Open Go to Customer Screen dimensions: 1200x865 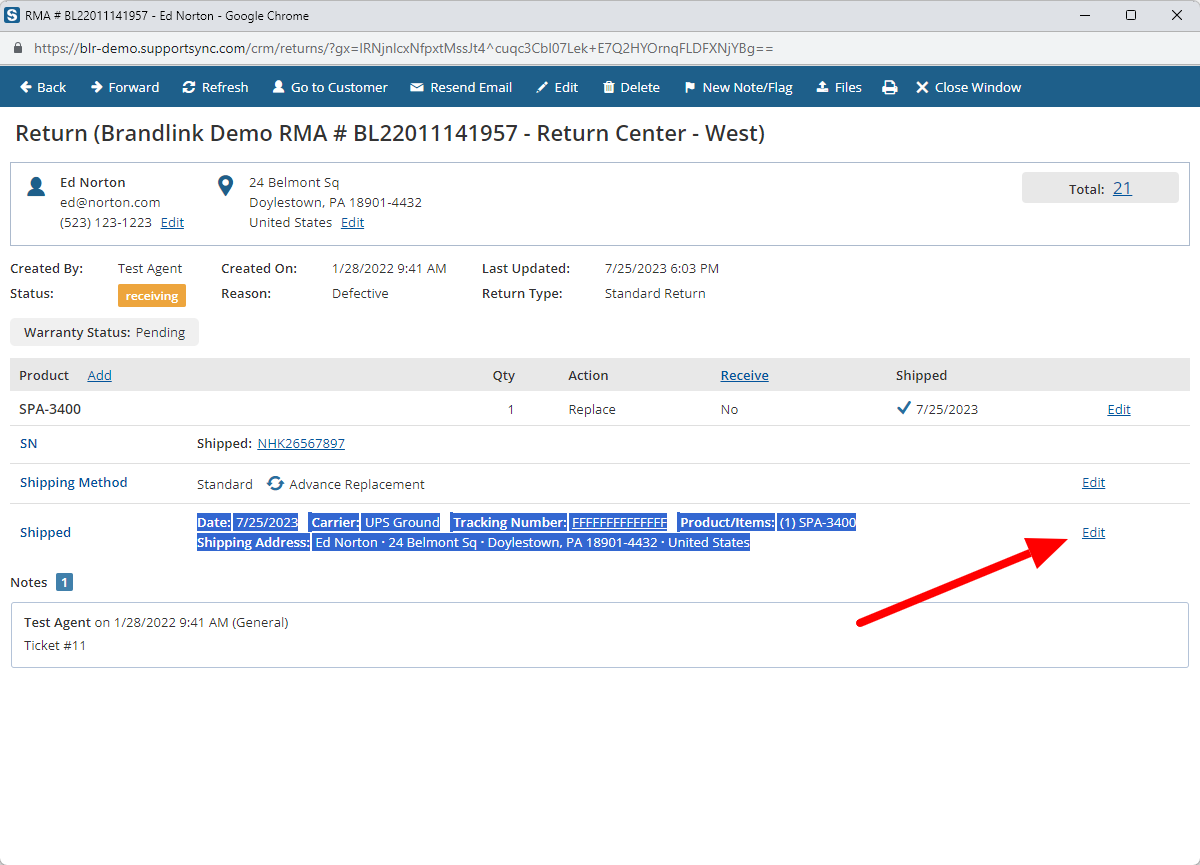pyautogui.click(x=330, y=88)
